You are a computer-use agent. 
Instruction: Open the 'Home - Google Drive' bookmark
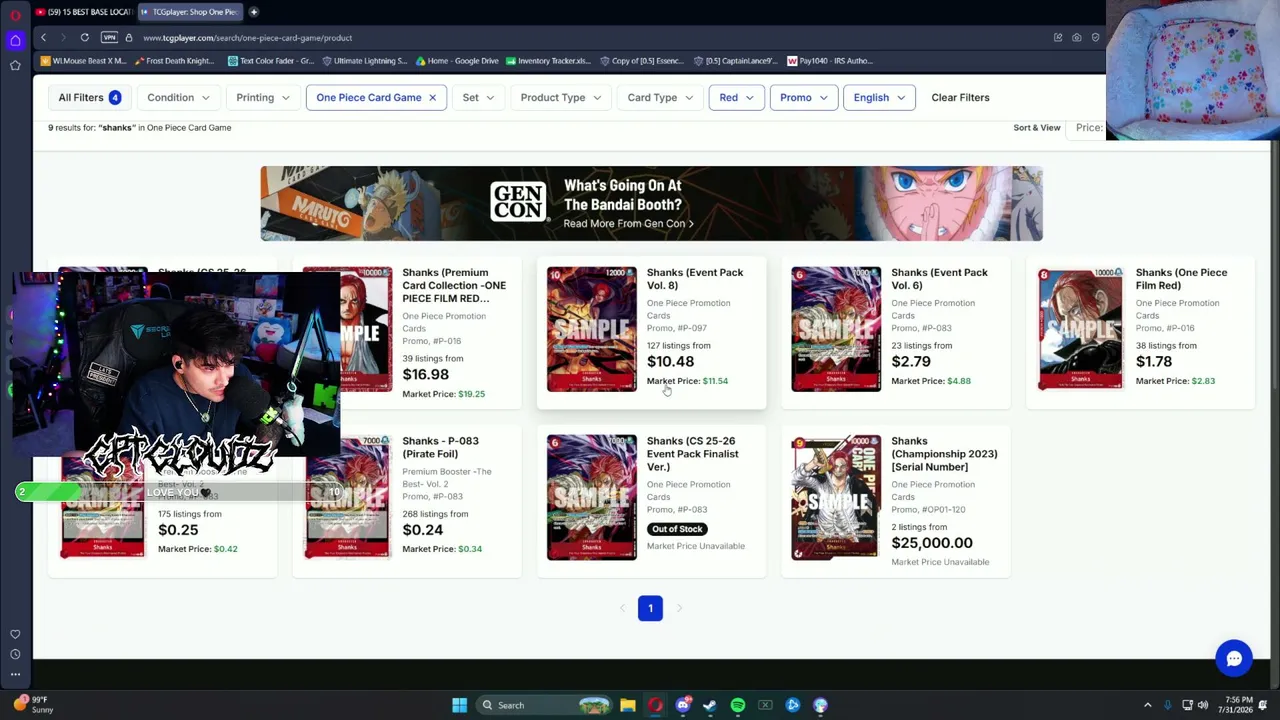point(456,61)
